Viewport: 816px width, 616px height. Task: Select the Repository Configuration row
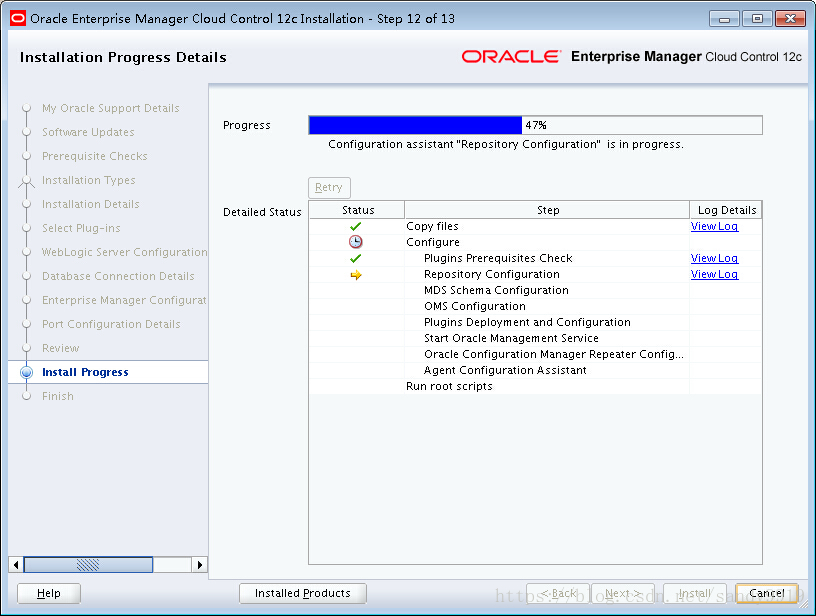click(536, 274)
